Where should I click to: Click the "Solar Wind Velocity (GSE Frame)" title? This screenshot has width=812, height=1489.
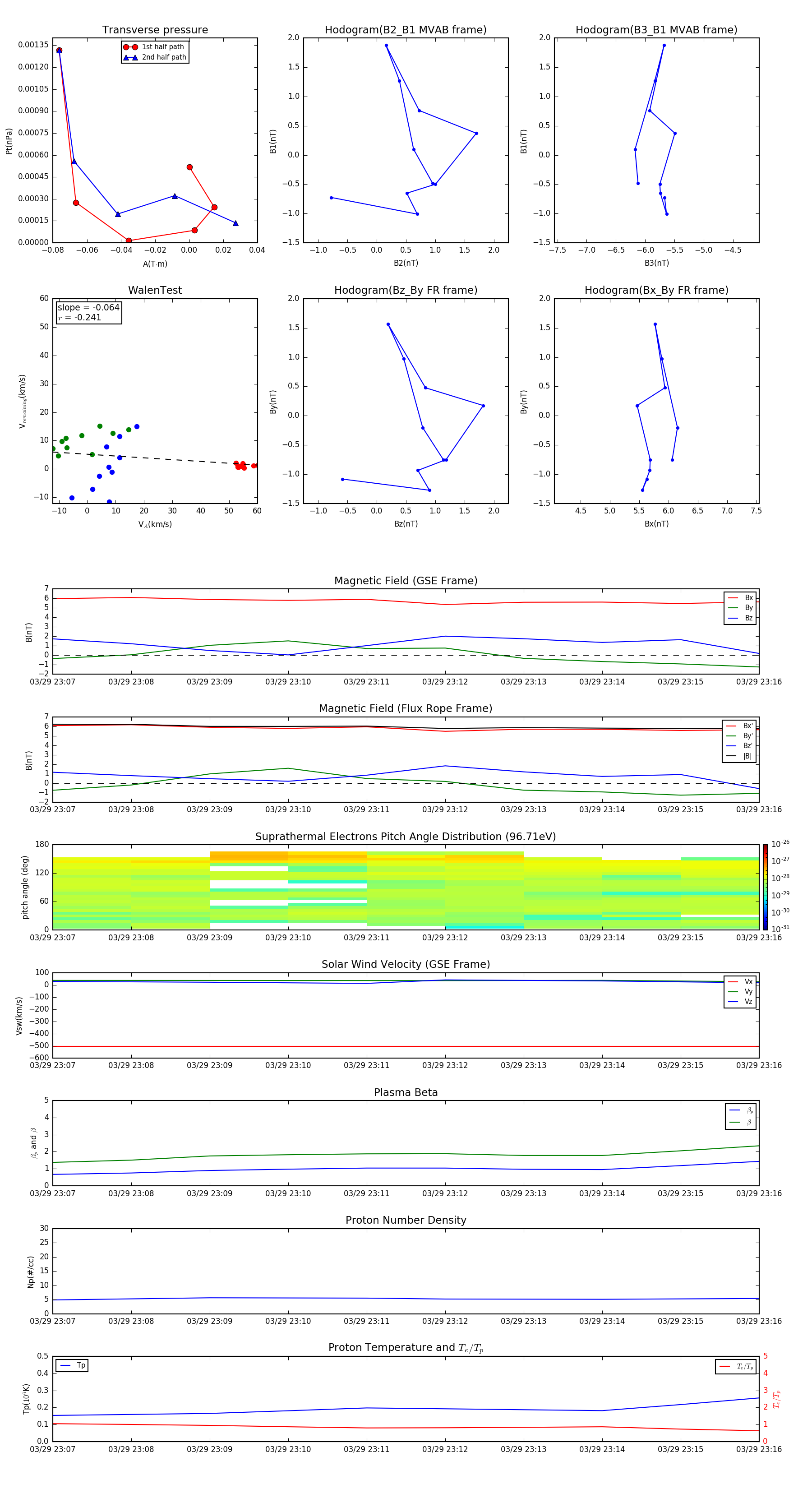[x=406, y=965]
